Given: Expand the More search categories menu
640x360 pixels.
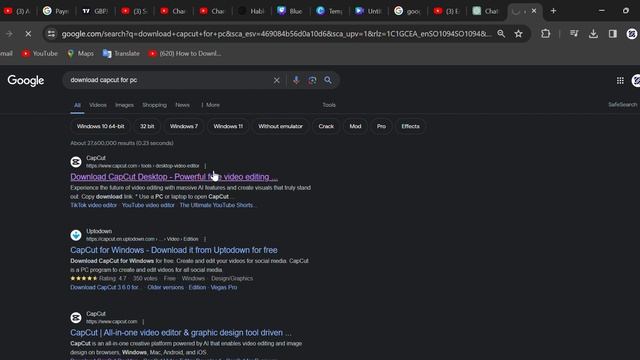Looking at the screenshot, I should point(211,105).
